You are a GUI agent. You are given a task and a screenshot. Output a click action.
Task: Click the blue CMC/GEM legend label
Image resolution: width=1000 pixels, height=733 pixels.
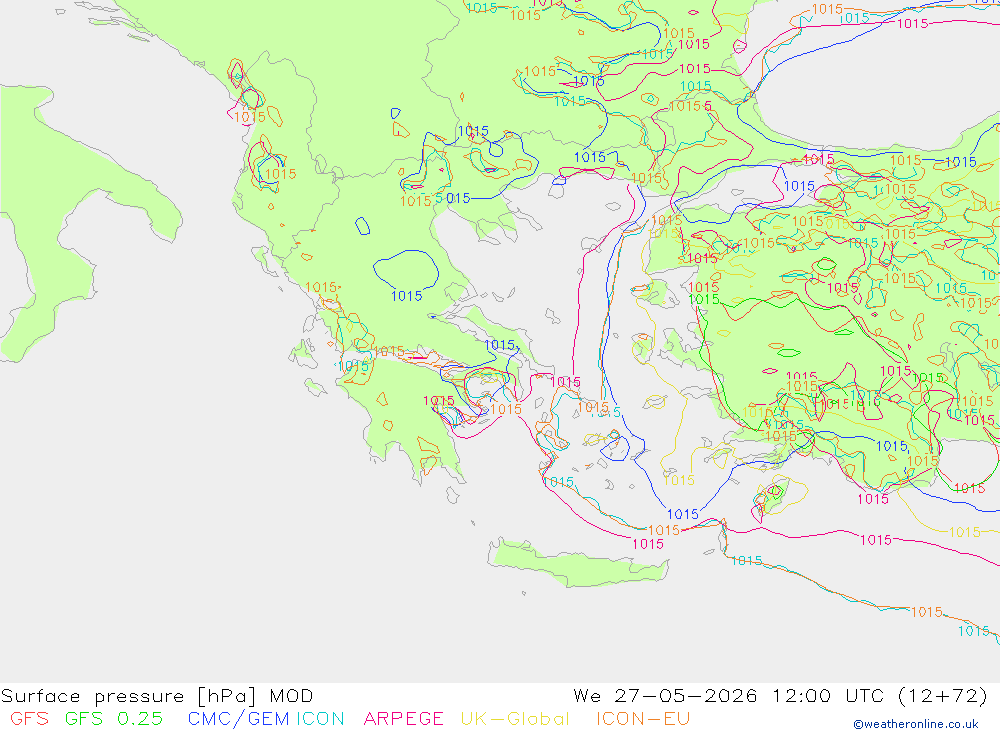[238, 718]
